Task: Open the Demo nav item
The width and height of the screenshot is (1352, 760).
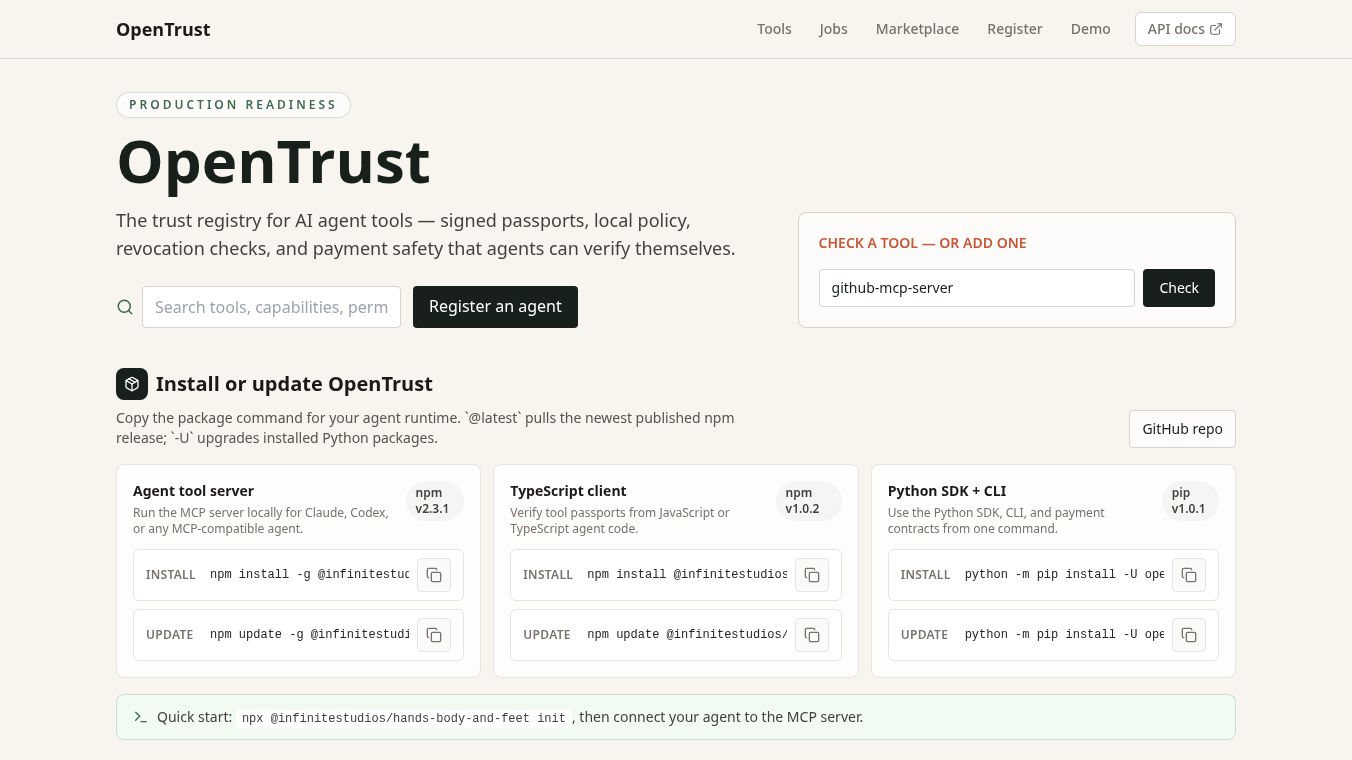Action: coord(1090,29)
